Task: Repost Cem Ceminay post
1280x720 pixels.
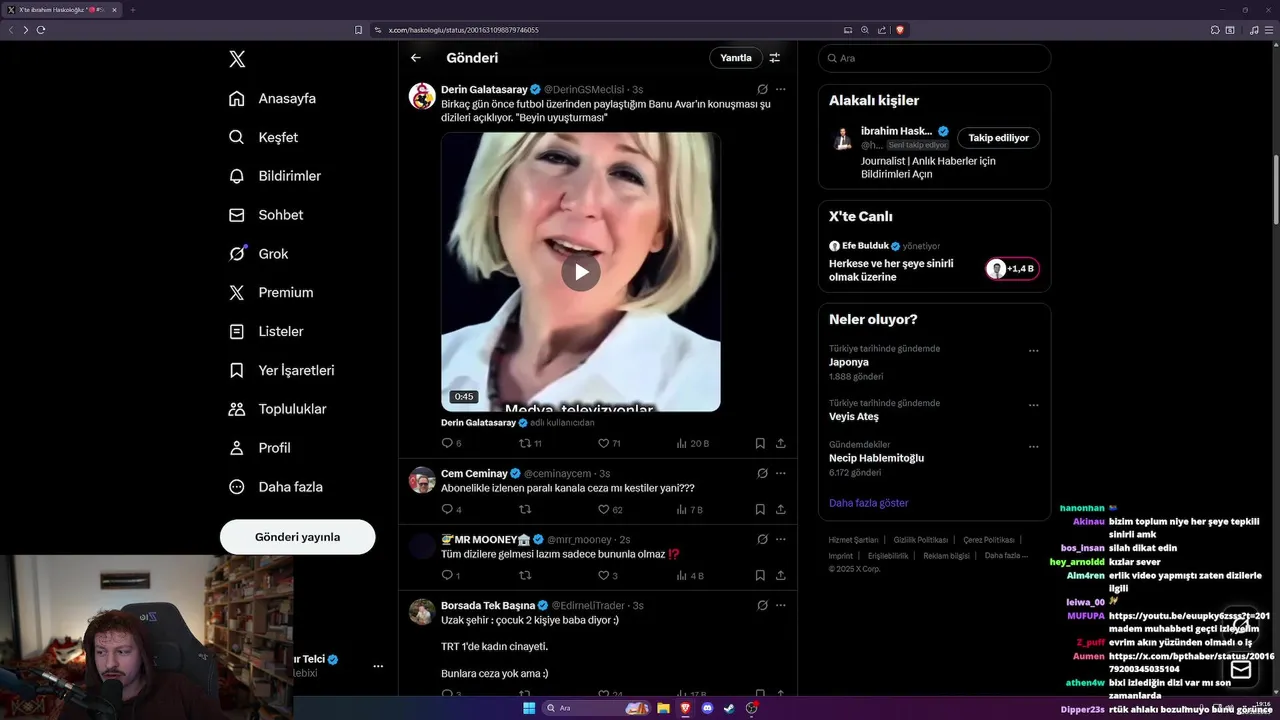Action: [525, 509]
